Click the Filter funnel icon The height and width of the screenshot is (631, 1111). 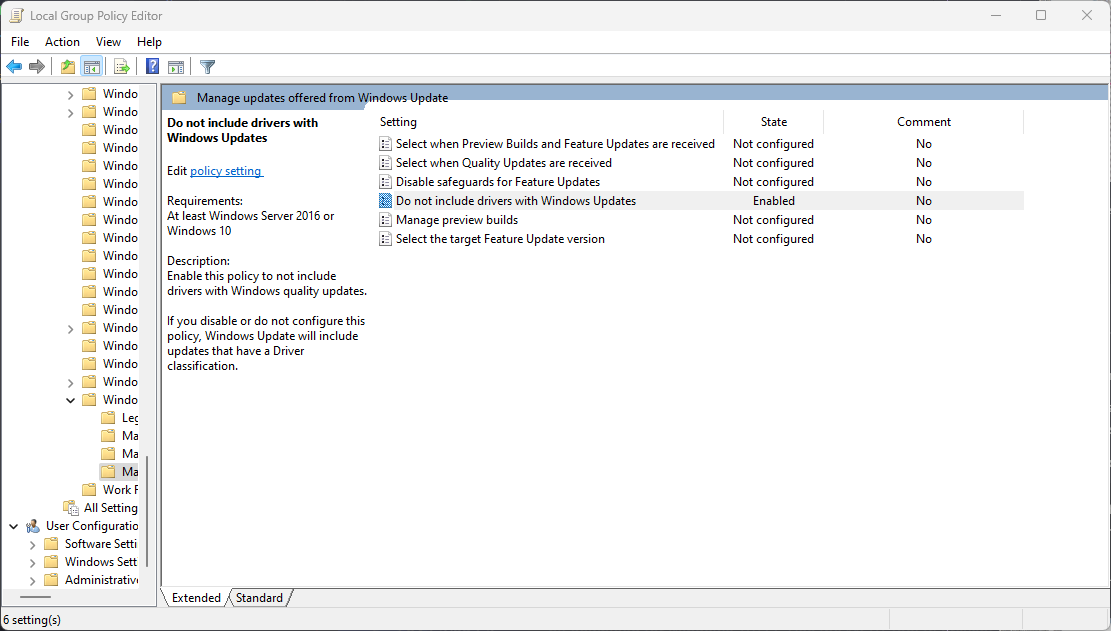pos(207,67)
